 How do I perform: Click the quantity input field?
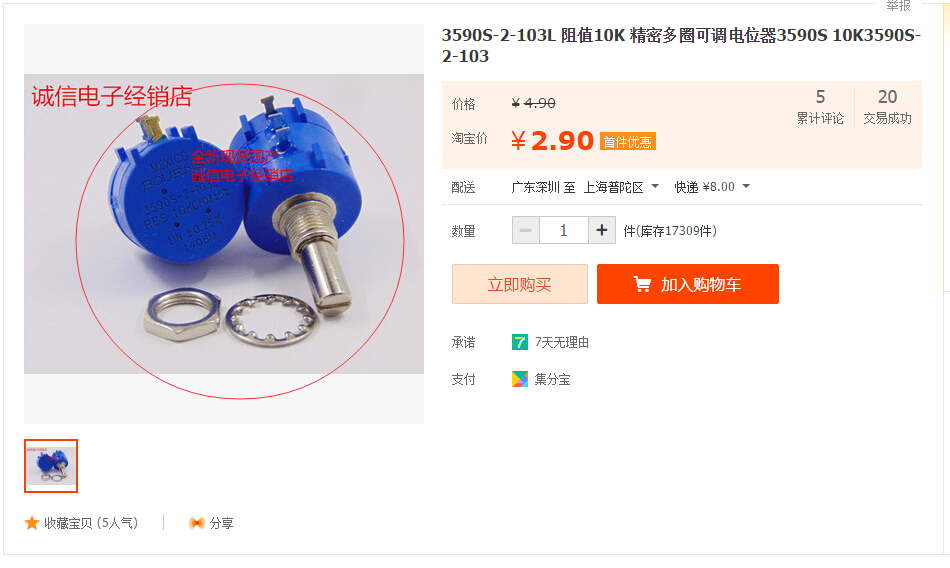click(563, 230)
